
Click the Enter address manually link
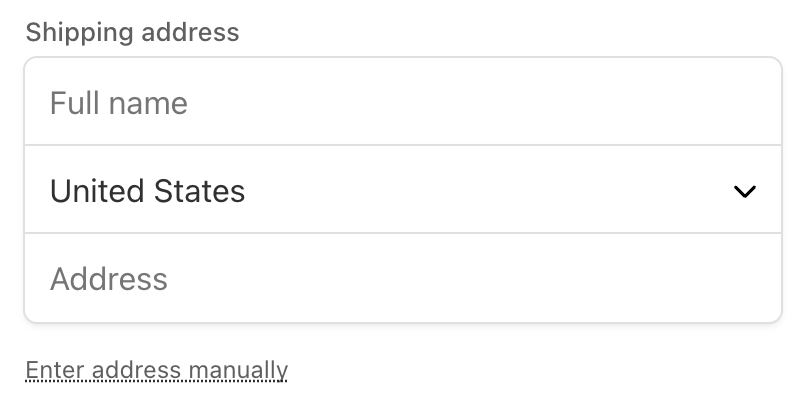coord(156,370)
